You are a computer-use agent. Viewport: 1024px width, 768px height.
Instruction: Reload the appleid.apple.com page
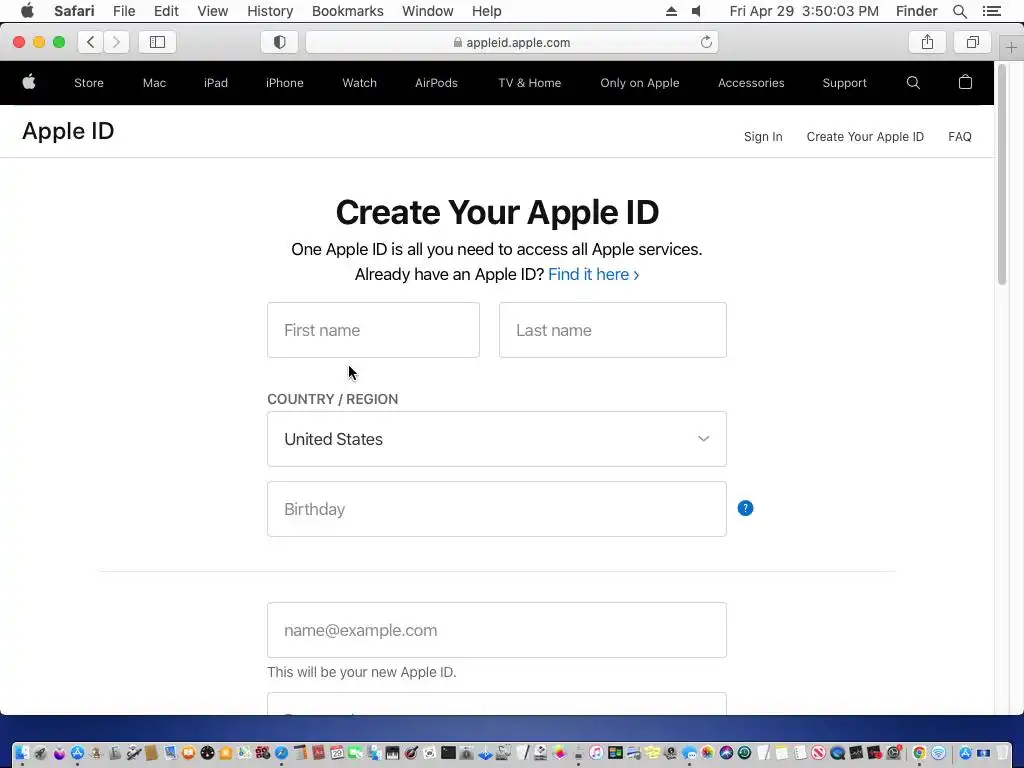(x=706, y=42)
